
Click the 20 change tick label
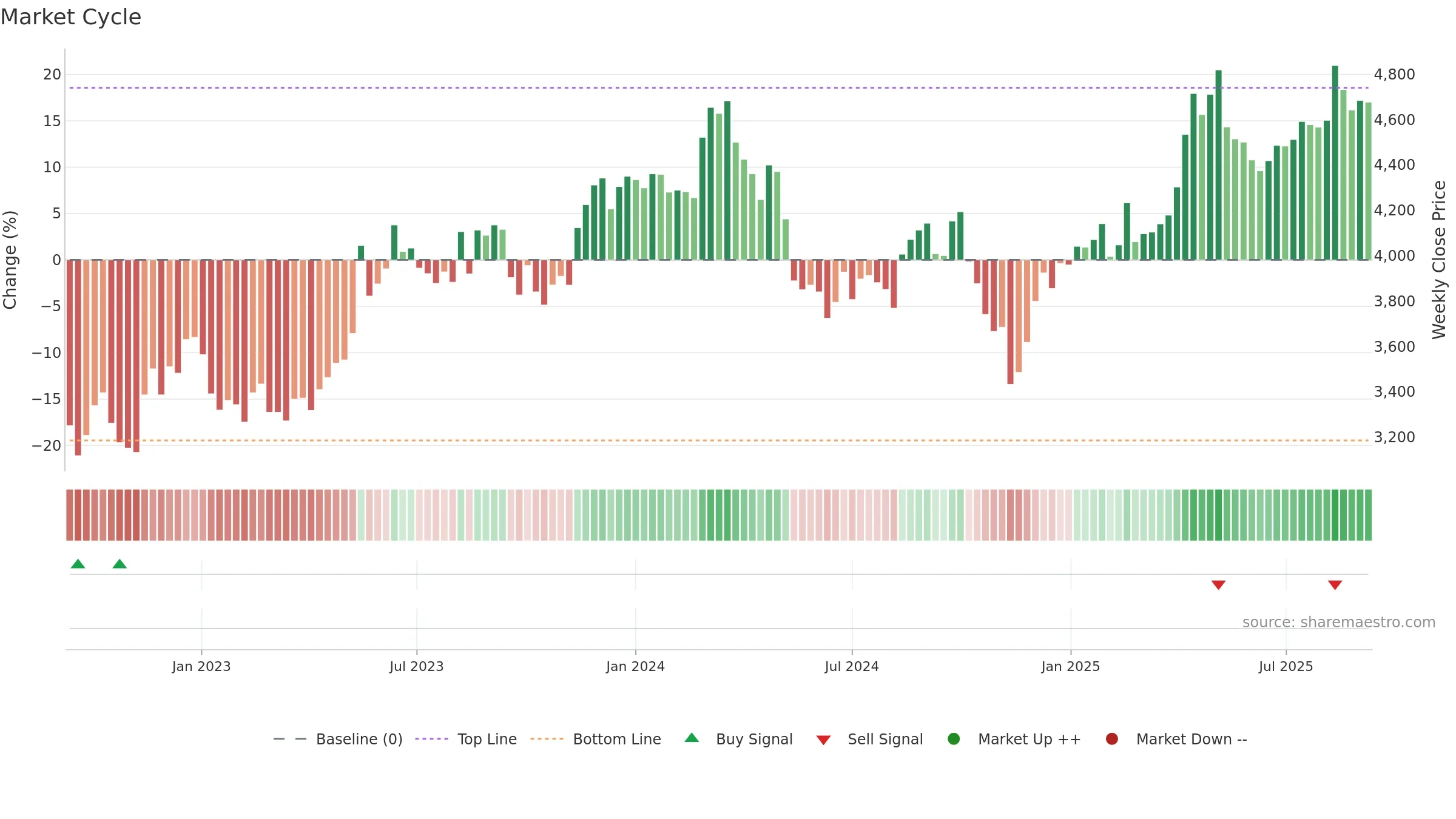[x=52, y=74]
